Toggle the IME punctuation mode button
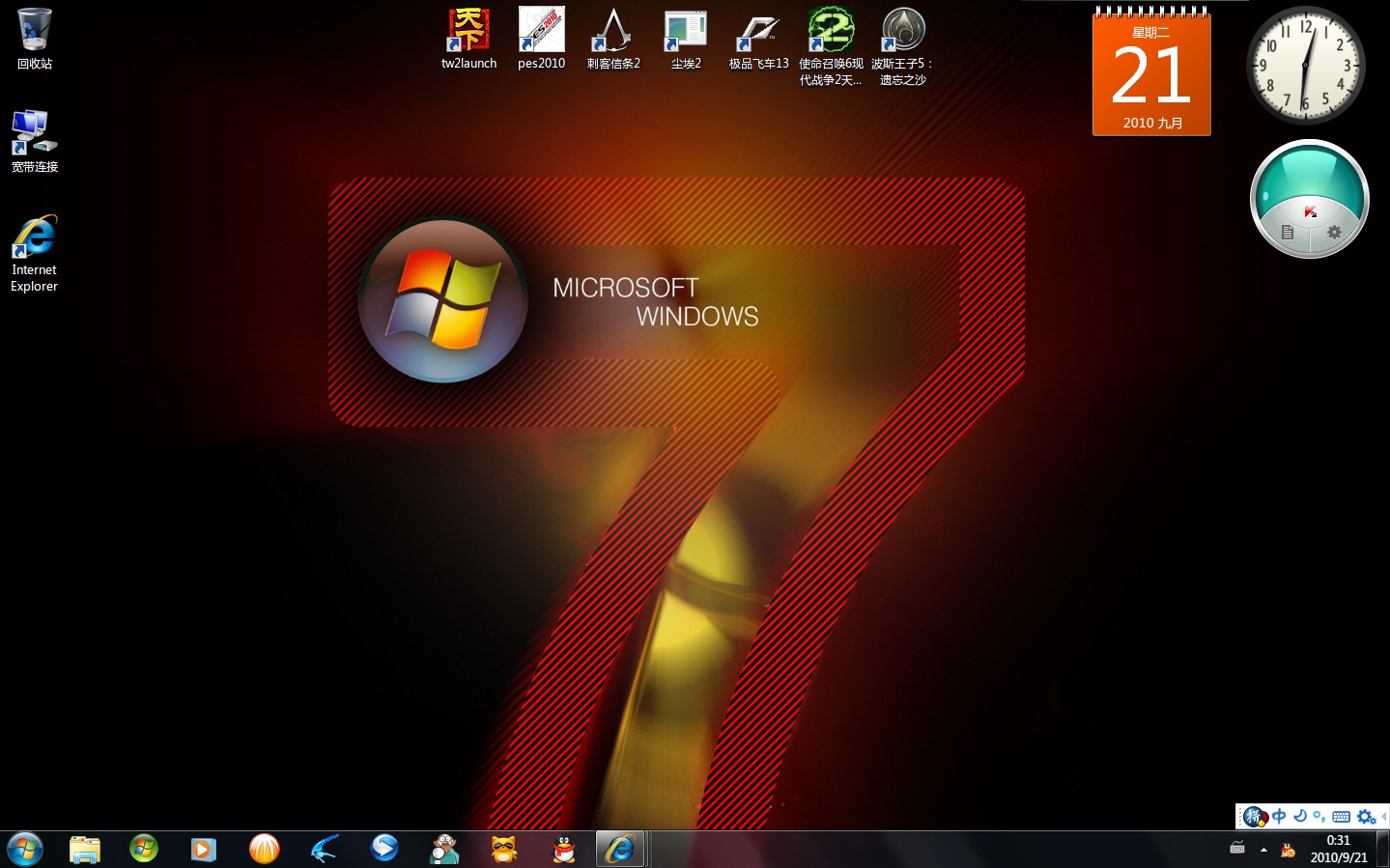The width and height of the screenshot is (1390, 868). click(1319, 817)
